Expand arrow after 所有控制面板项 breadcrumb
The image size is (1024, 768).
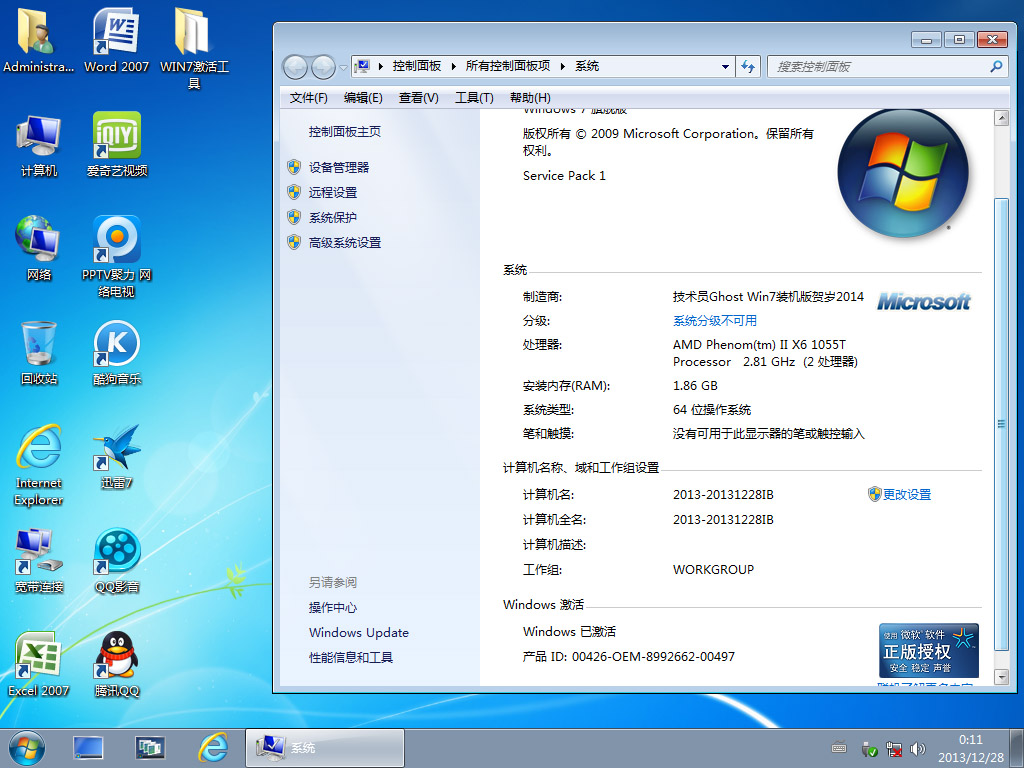563,66
